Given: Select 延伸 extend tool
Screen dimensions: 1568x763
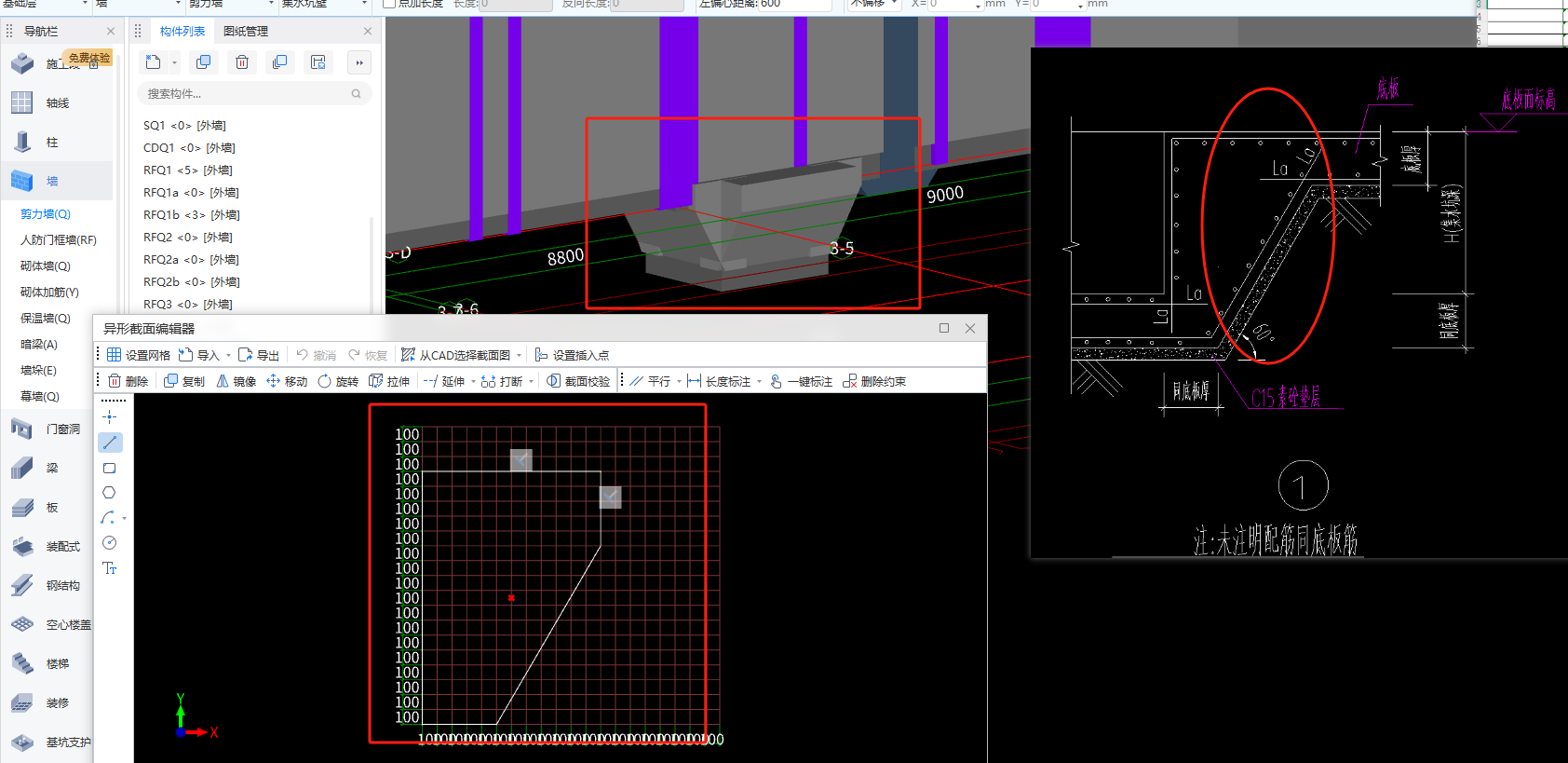Looking at the screenshot, I should (444, 381).
